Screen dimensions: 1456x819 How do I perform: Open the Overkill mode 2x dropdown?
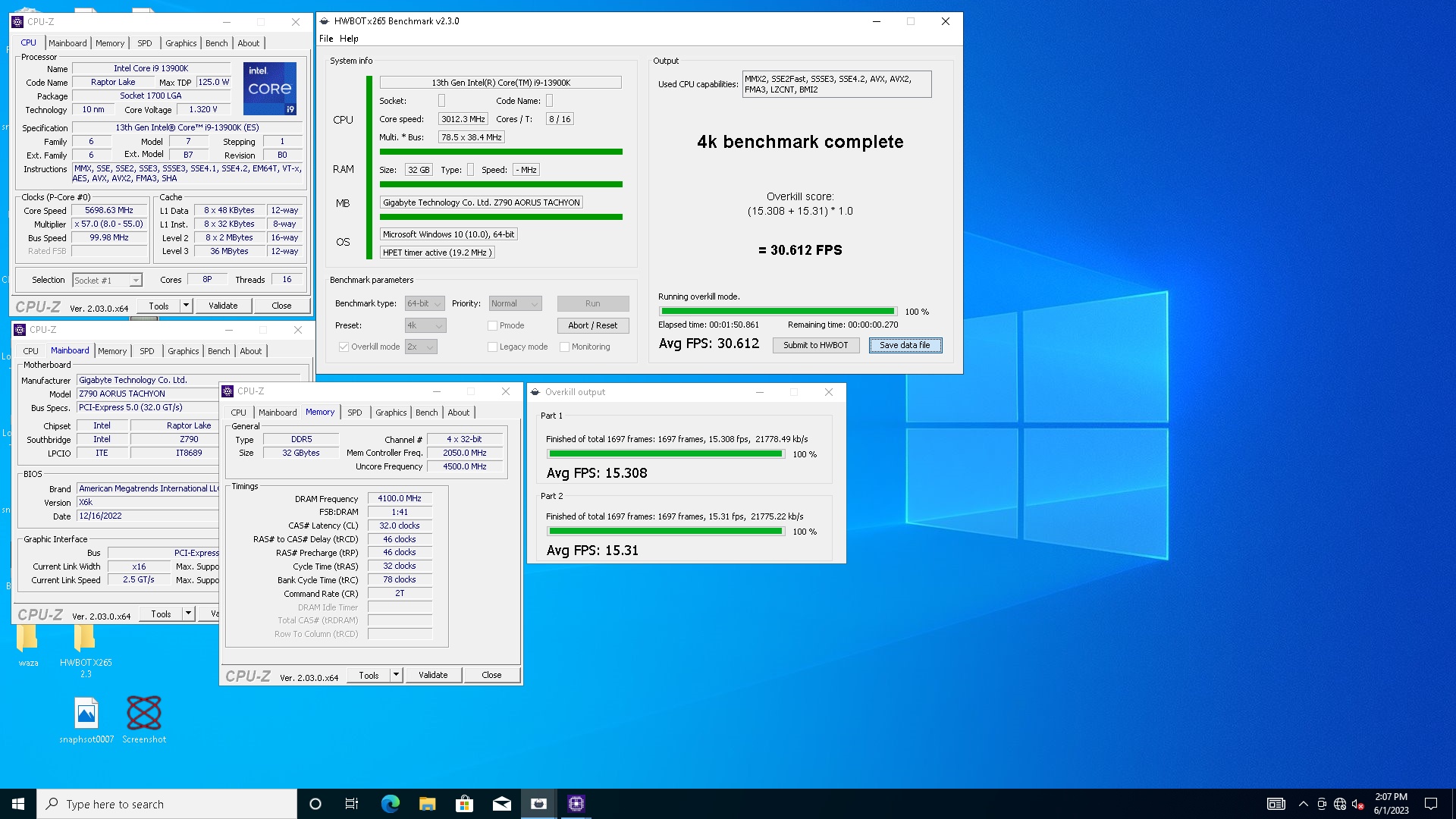coord(421,347)
